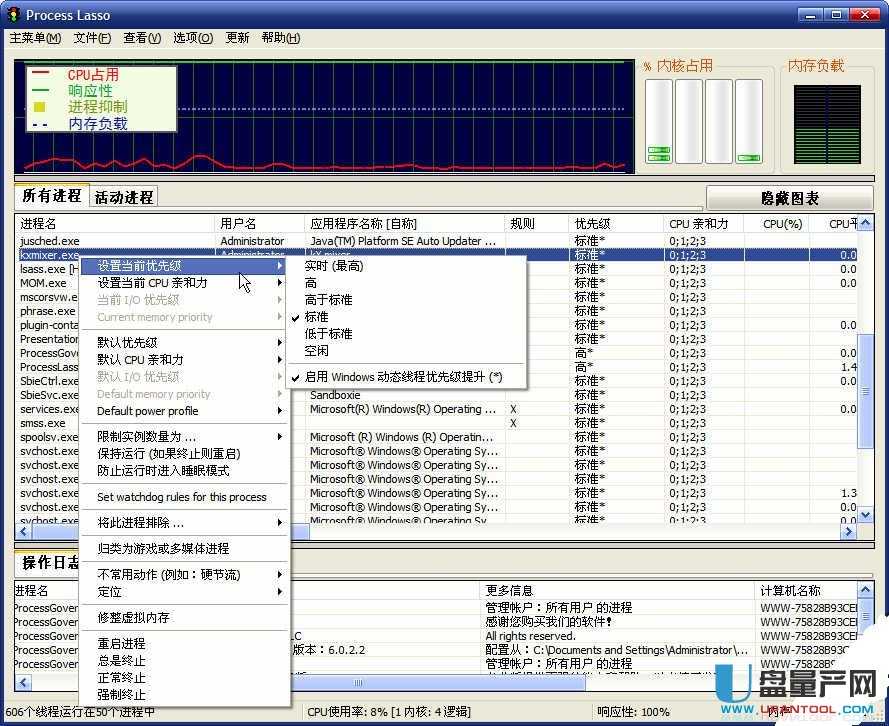Click the process list scroll-down arrow
The image size is (889, 726).
pos(865,515)
